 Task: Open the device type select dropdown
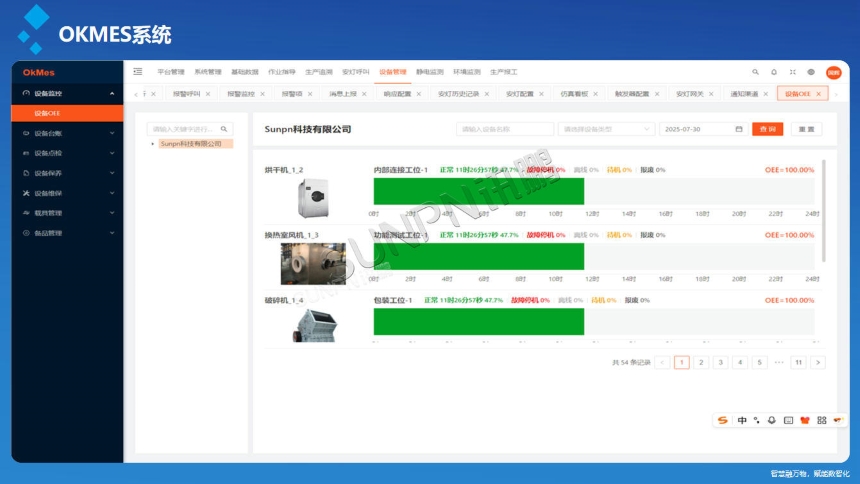pyautogui.click(x=606, y=129)
